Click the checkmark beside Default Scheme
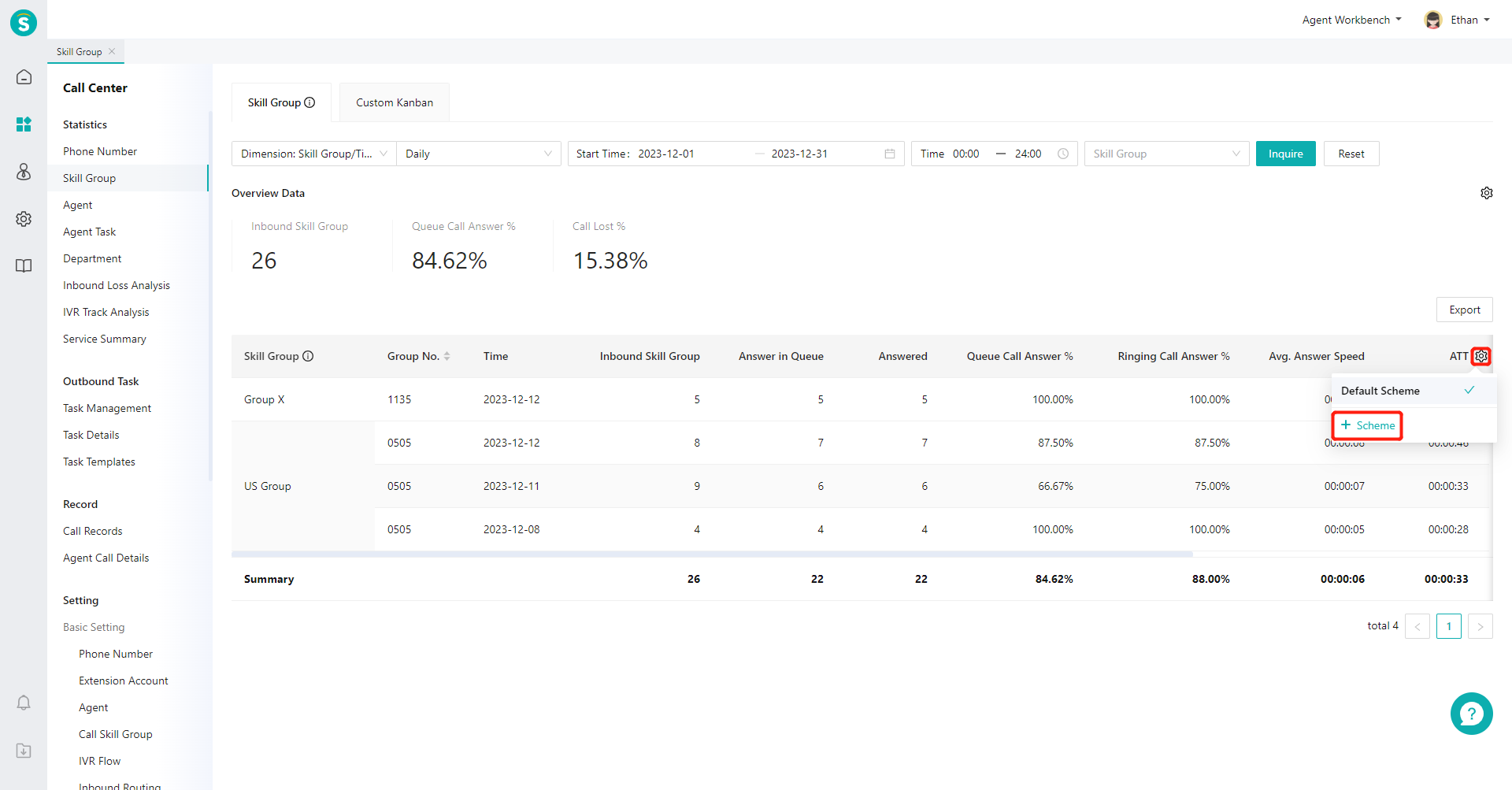Image resolution: width=1512 pixels, height=790 pixels. click(1469, 390)
